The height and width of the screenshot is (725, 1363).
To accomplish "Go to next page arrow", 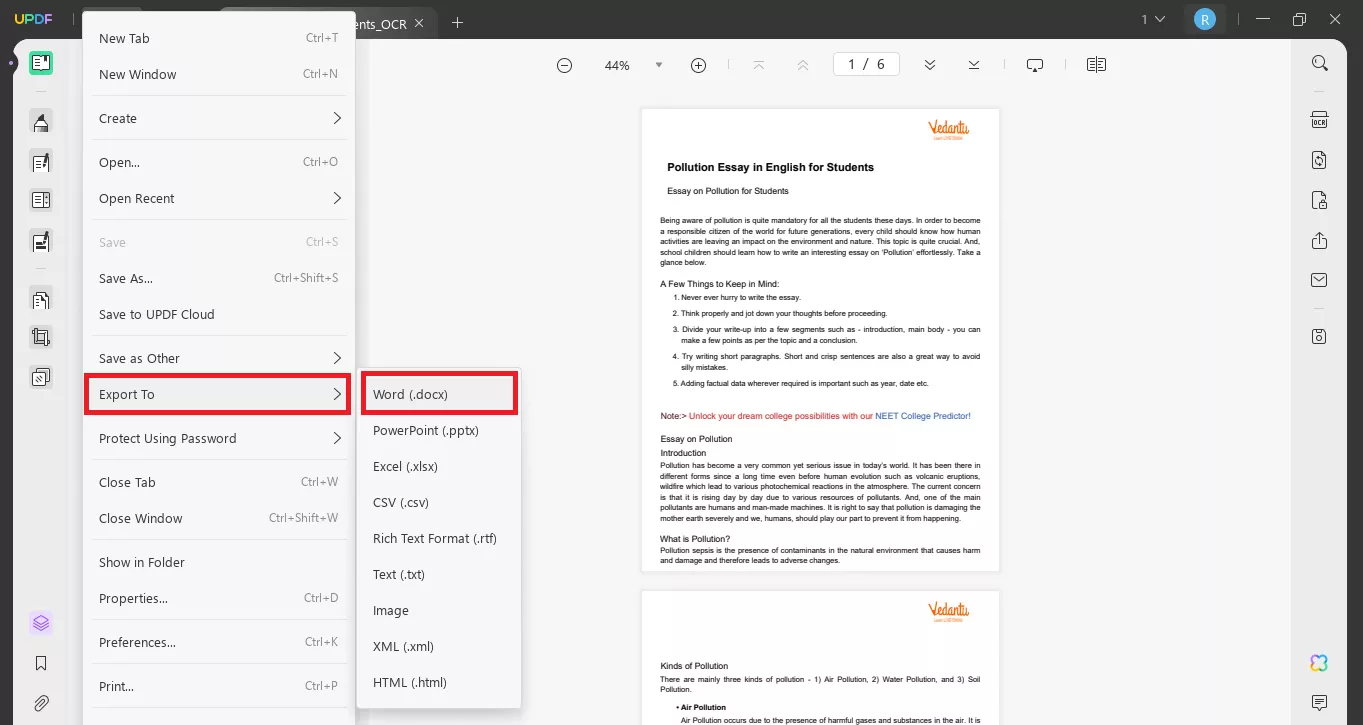I will coord(930,65).
